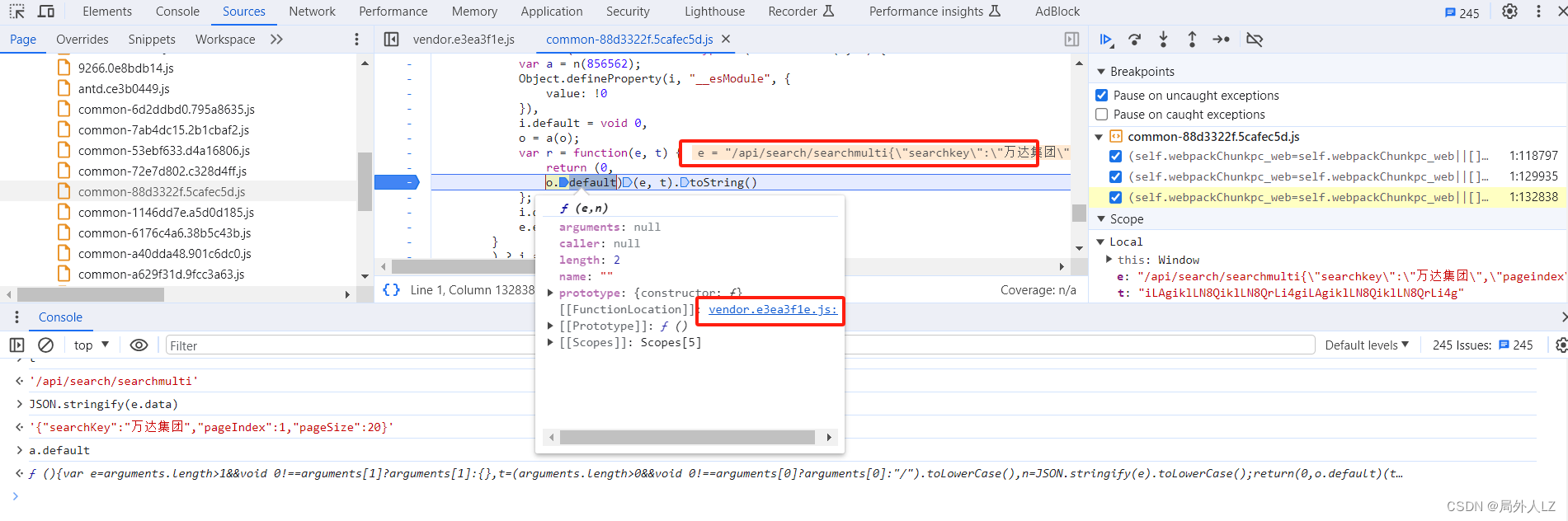
Task: Click the execution-line breakpoint marker in gutter
Action: 397,182
